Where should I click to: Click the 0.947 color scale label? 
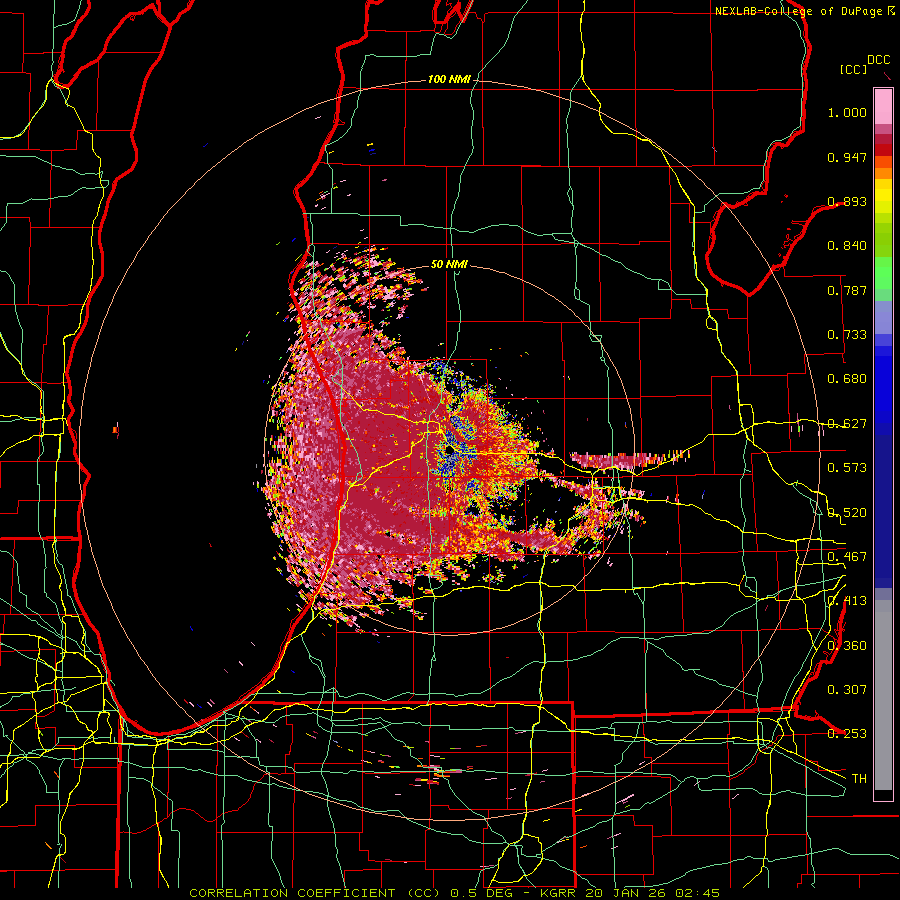[x=847, y=157]
